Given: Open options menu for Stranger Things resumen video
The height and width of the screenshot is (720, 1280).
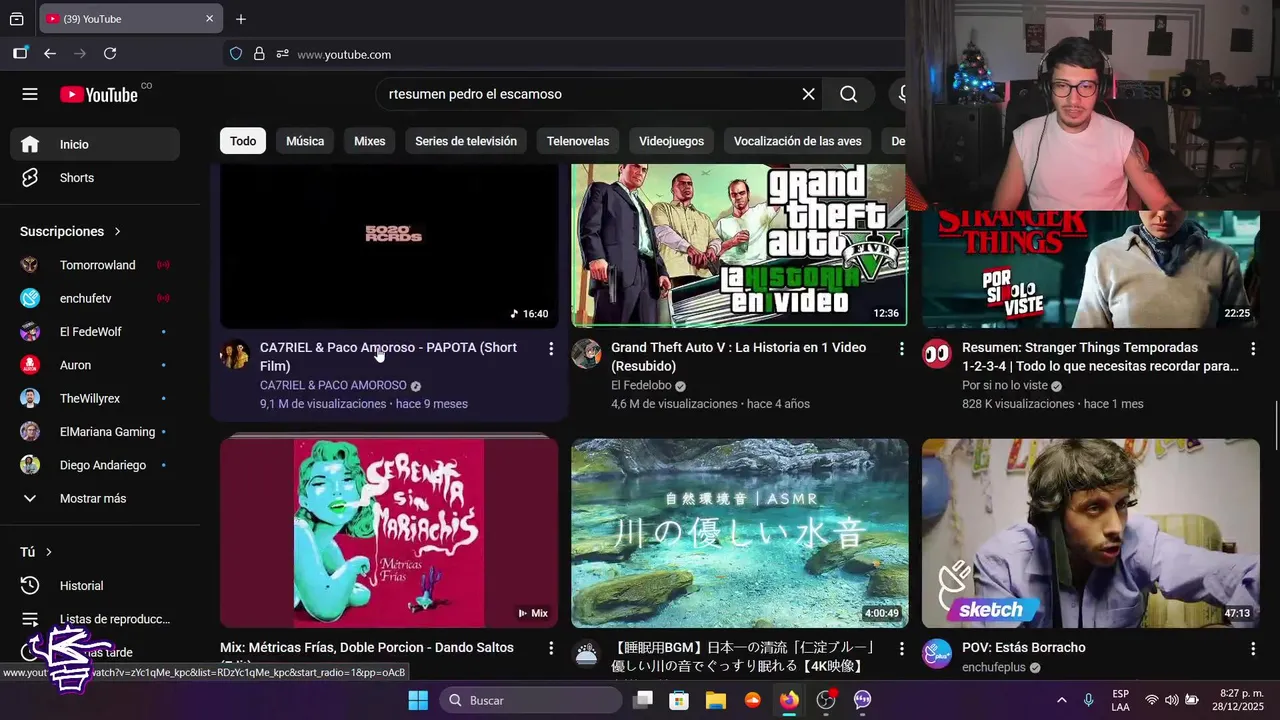Looking at the screenshot, I should [1252, 348].
